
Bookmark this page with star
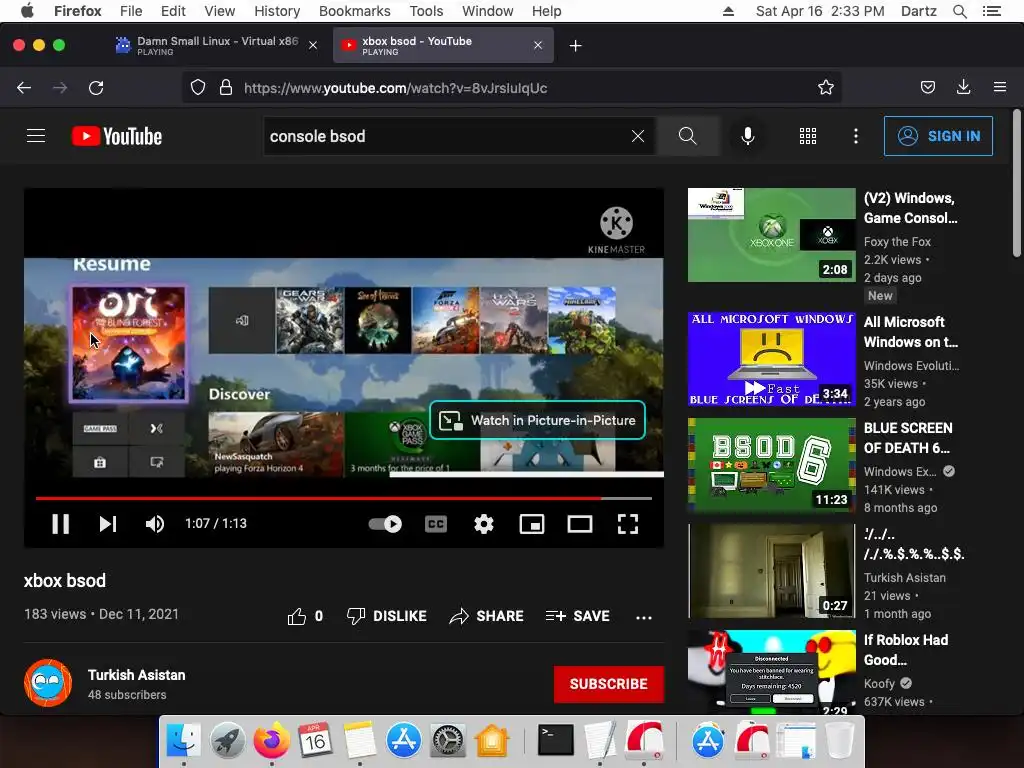tap(825, 88)
